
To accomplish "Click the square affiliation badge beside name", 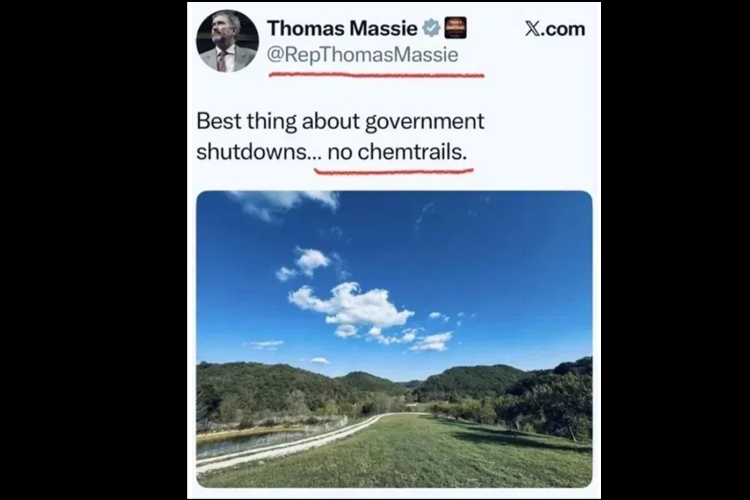I will click(455, 28).
